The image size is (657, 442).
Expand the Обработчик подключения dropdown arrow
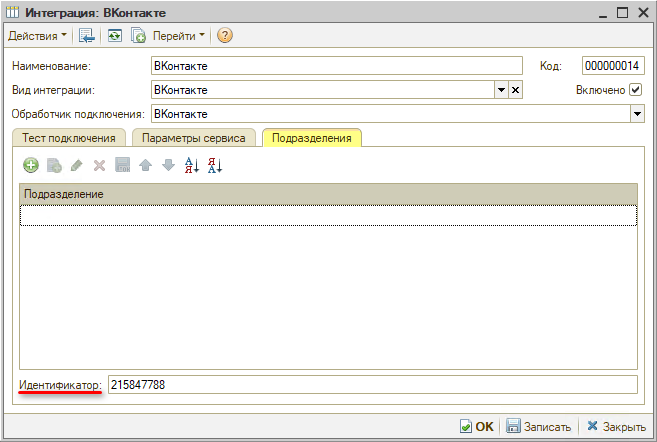click(x=637, y=114)
